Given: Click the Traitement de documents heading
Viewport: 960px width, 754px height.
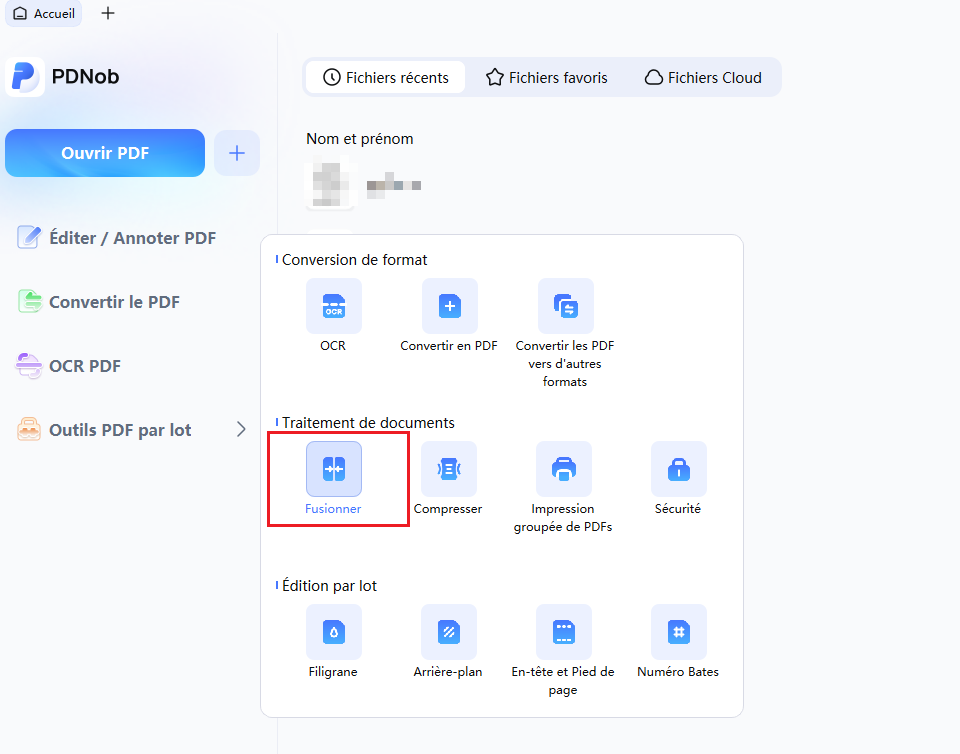Looking at the screenshot, I should click(x=368, y=423).
